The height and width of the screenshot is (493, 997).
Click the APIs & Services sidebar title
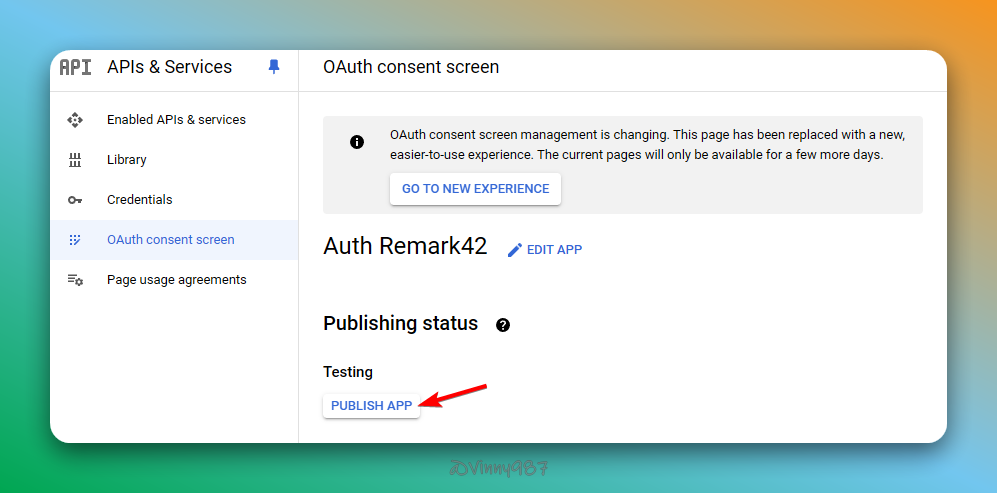169,67
